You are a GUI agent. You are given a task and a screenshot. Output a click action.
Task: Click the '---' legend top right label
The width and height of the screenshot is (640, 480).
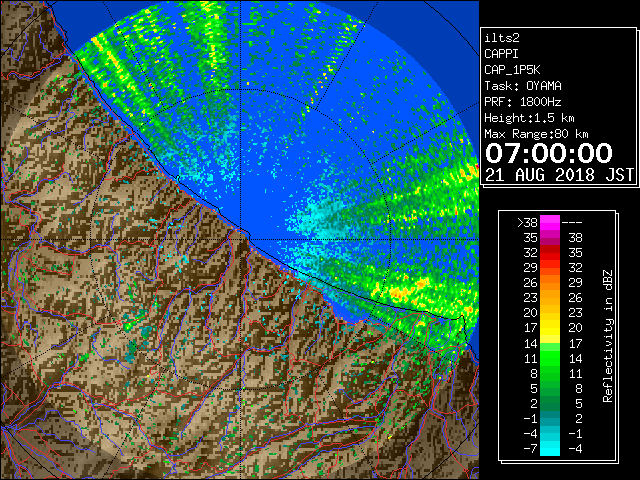click(572, 223)
